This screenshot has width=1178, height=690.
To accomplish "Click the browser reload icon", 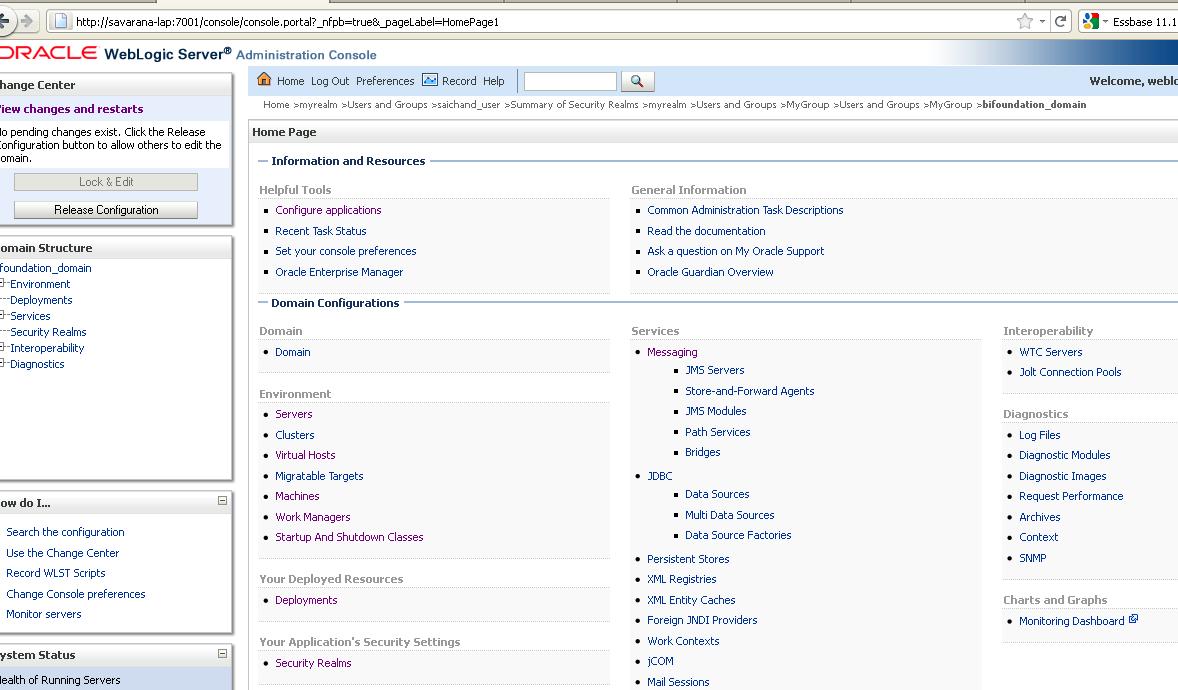I will point(1061,21).
